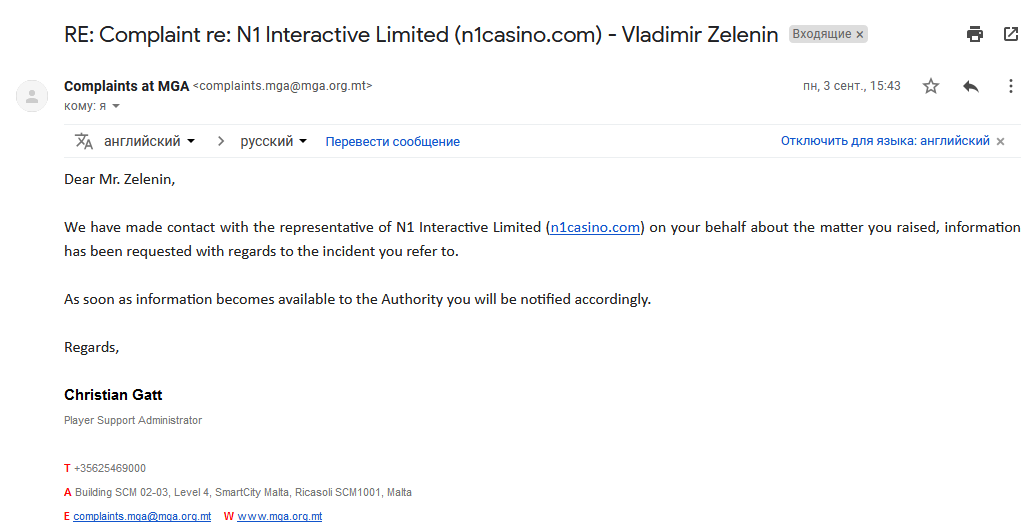
Task: Click the sender avatar icon
Action: coord(31,96)
